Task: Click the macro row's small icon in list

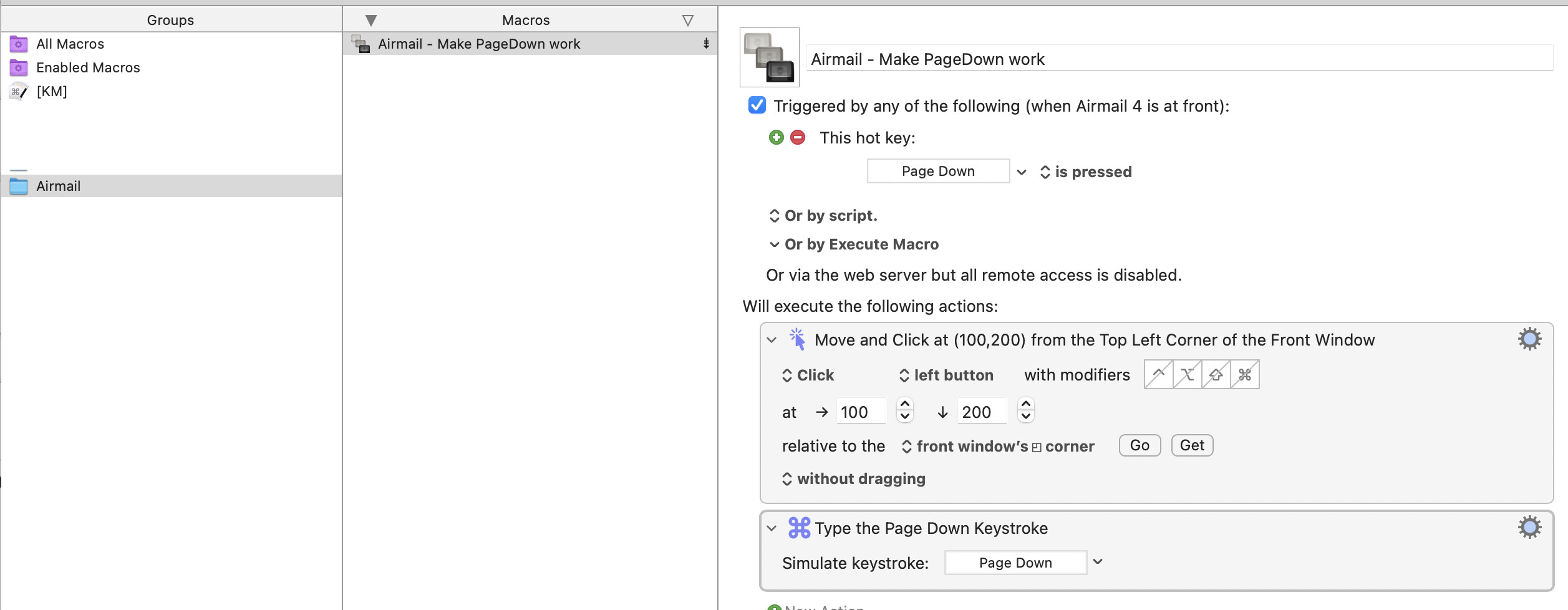Action: 361,44
